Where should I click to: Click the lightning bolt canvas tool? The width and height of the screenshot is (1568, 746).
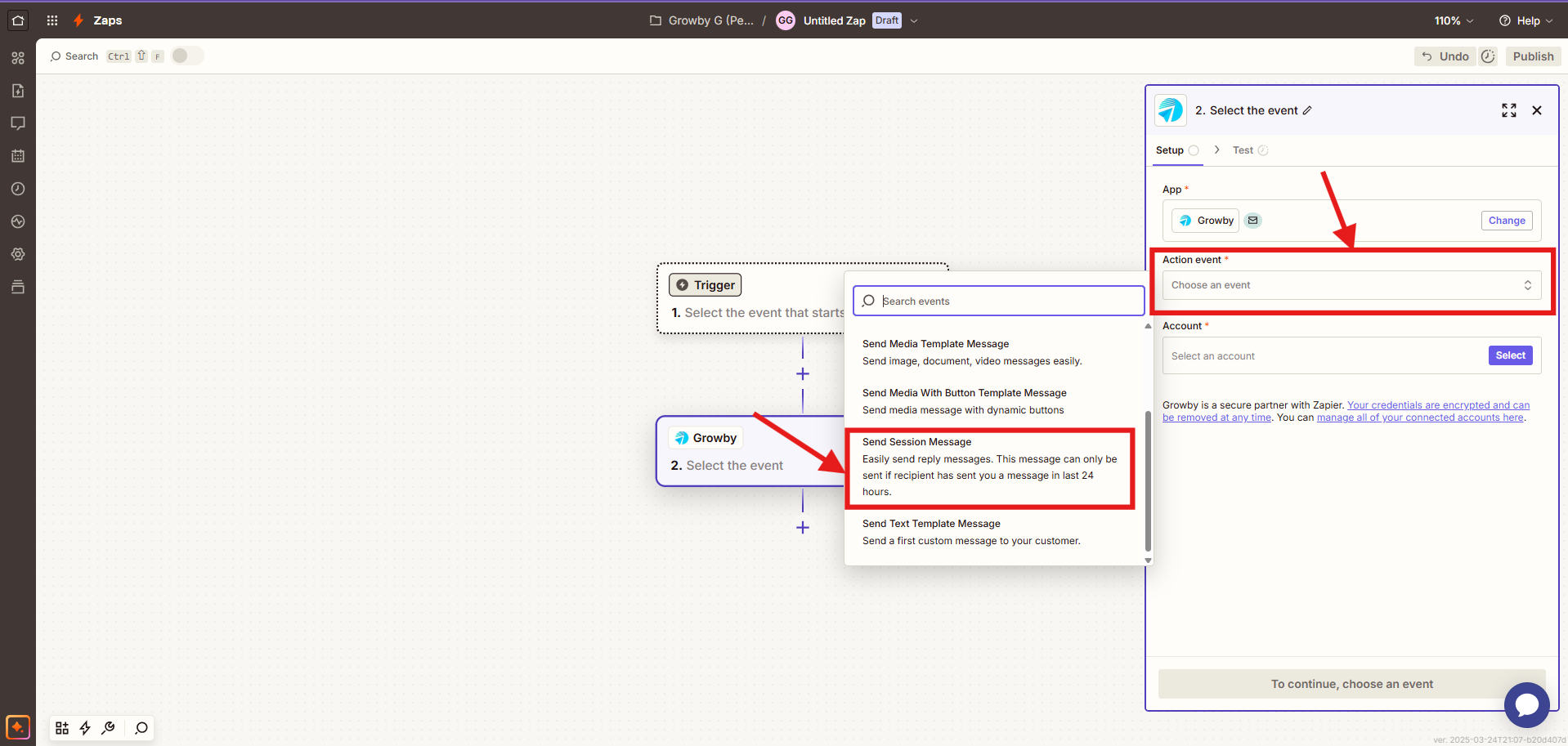click(85, 728)
